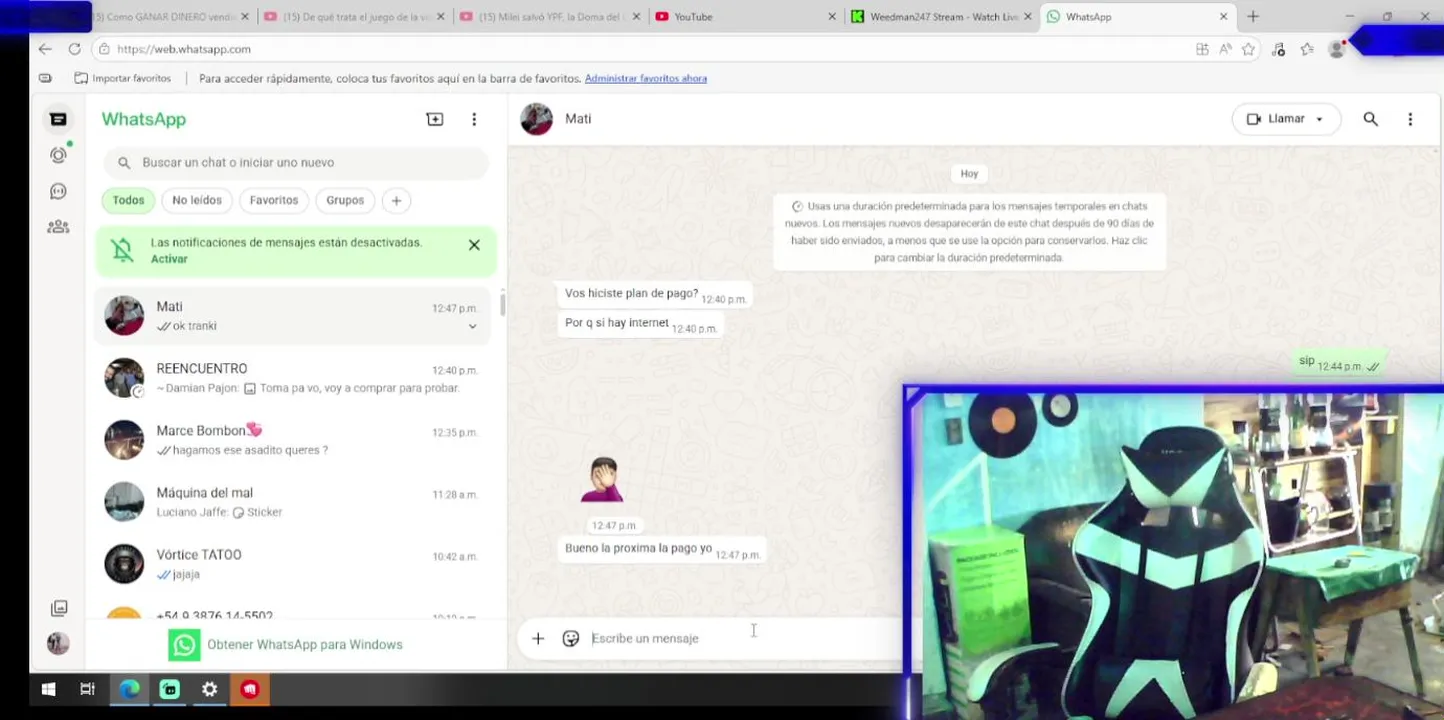
Task: Switch to the Weedman247 Stream tab
Action: [x=941, y=17]
